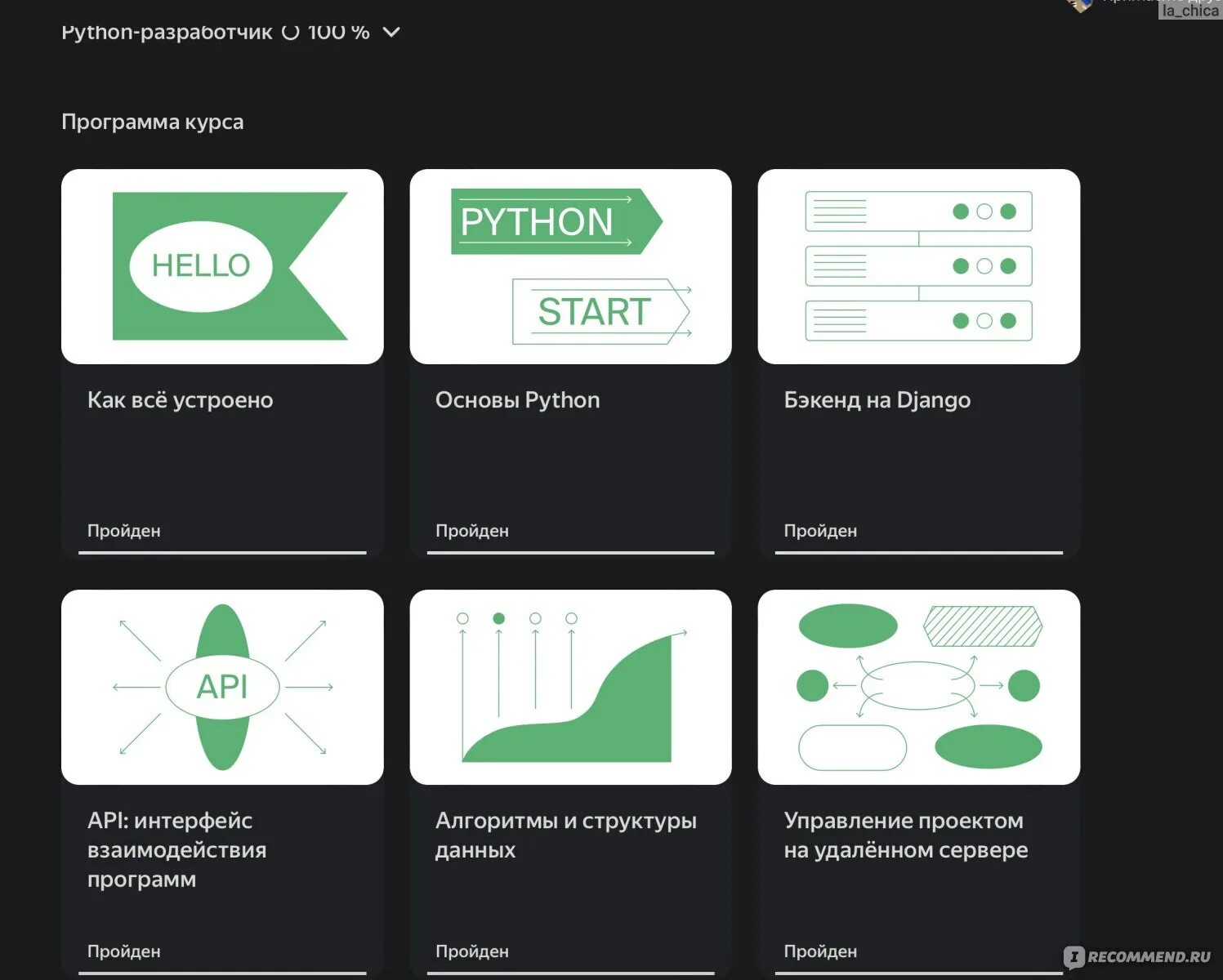Viewport: 1223px width, 980px height.
Task: Click progress bar under "Как всё устроено"
Action: (x=222, y=553)
